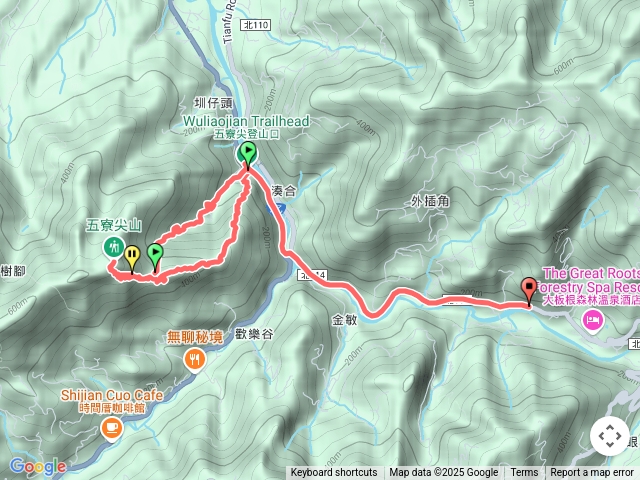Click the blue marker near 湊合
The image size is (640, 480).
276,208
